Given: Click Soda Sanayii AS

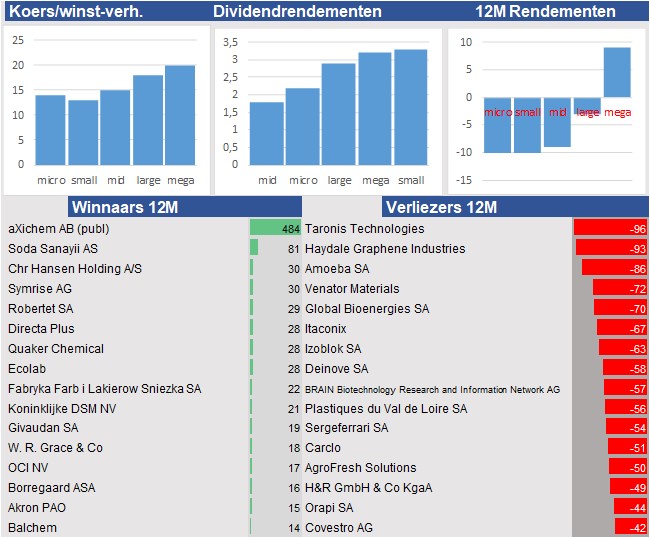Looking at the screenshot, I should pyautogui.click(x=53, y=249).
